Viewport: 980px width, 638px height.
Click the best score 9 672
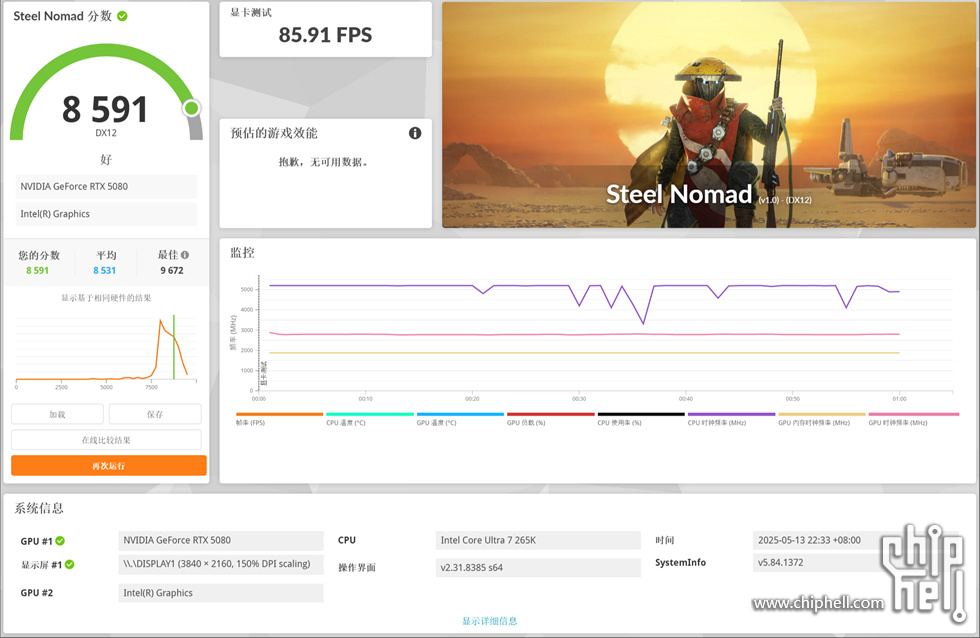point(172,271)
